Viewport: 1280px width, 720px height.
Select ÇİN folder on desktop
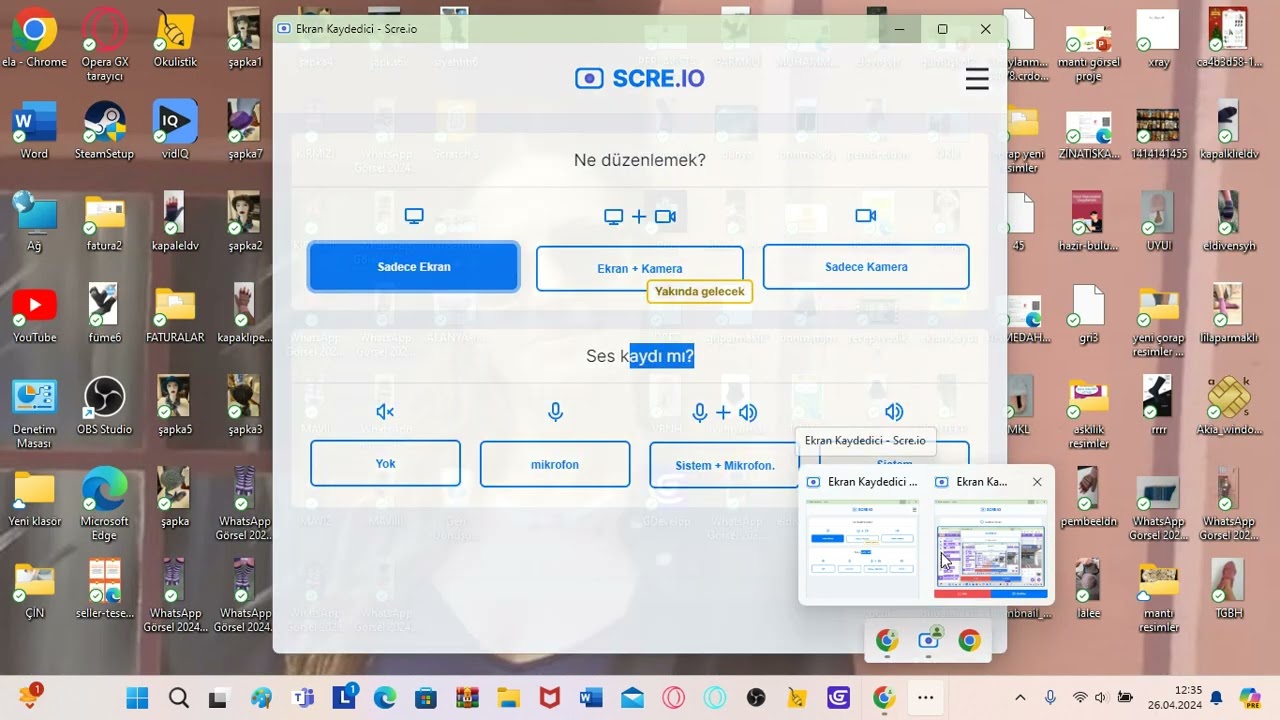34,590
